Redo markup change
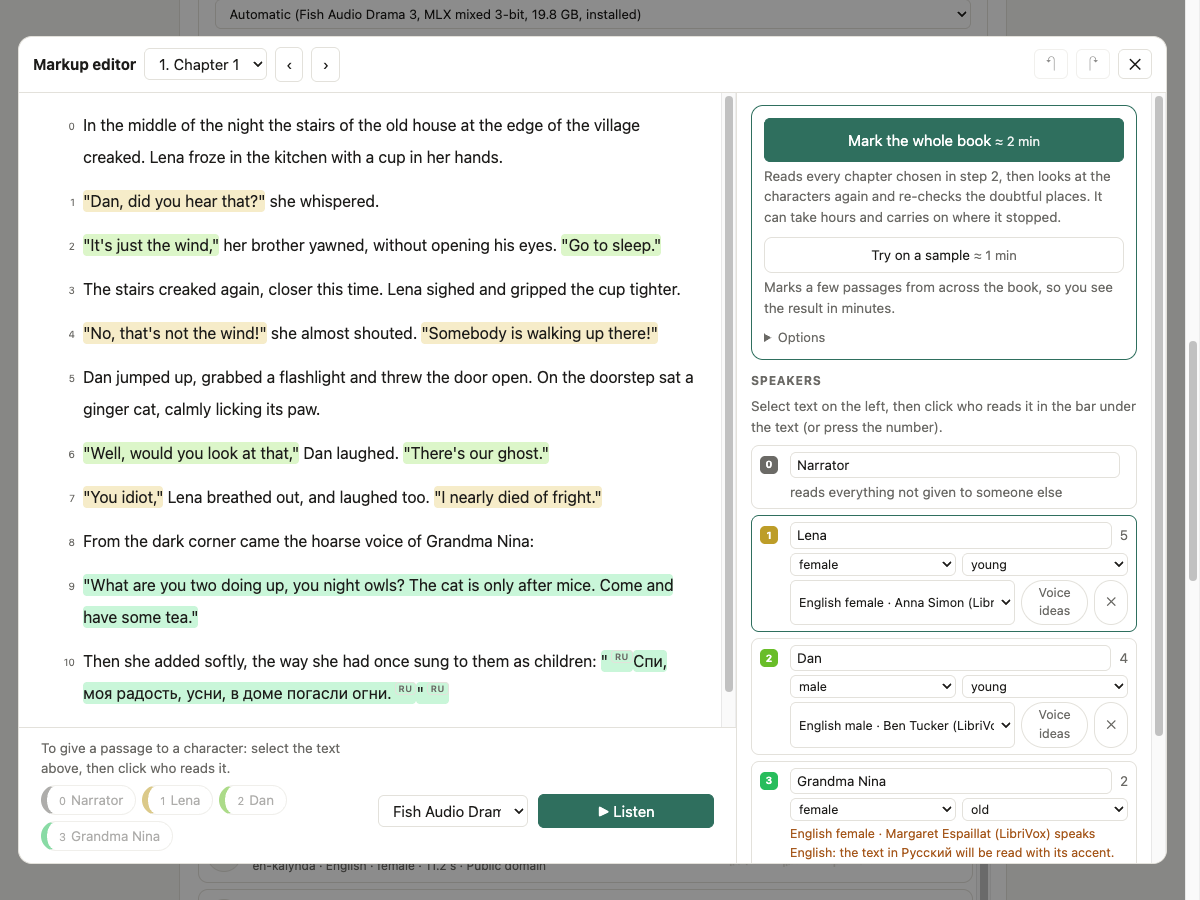The image size is (1200, 900). pos(1093,64)
